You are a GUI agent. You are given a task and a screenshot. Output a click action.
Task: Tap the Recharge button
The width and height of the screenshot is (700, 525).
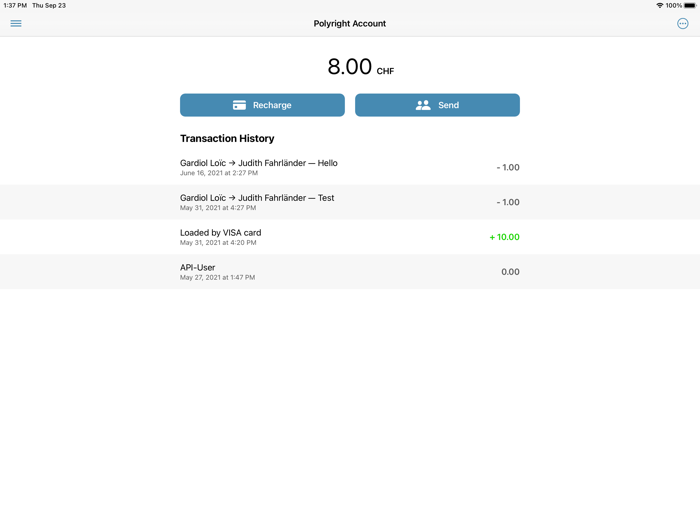[x=262, y=105]
